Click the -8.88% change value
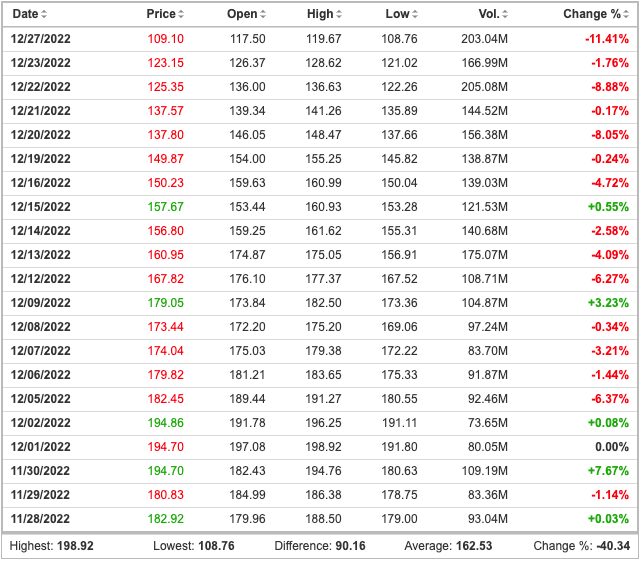The image size is (640, 561). click(610, 87)
